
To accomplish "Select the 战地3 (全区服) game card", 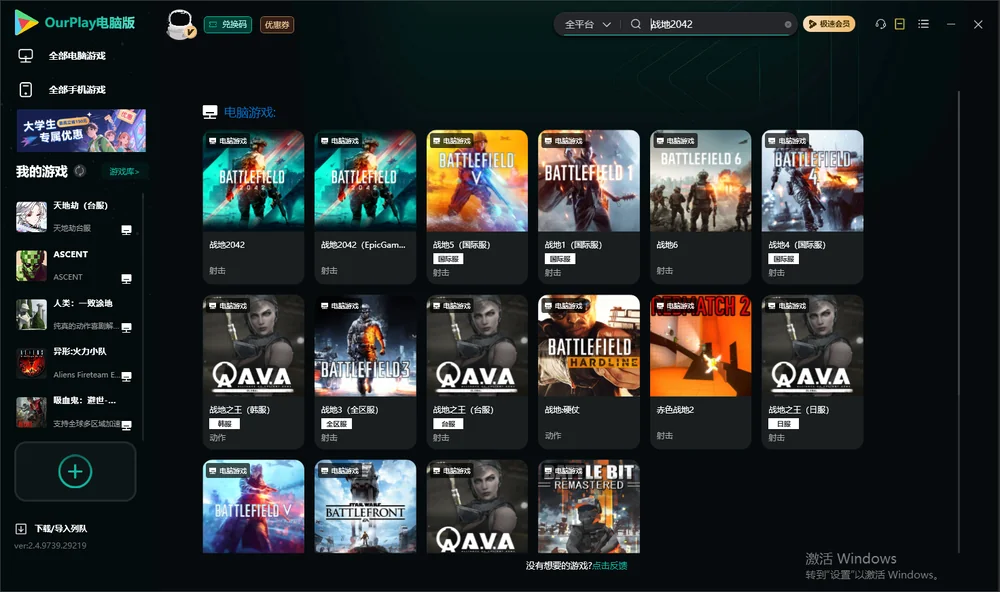I will [x=365, y=372].
